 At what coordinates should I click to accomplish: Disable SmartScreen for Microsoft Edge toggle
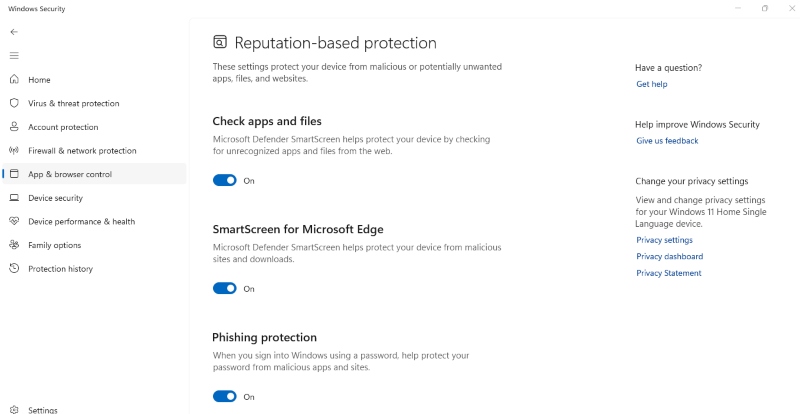(225, 289)
